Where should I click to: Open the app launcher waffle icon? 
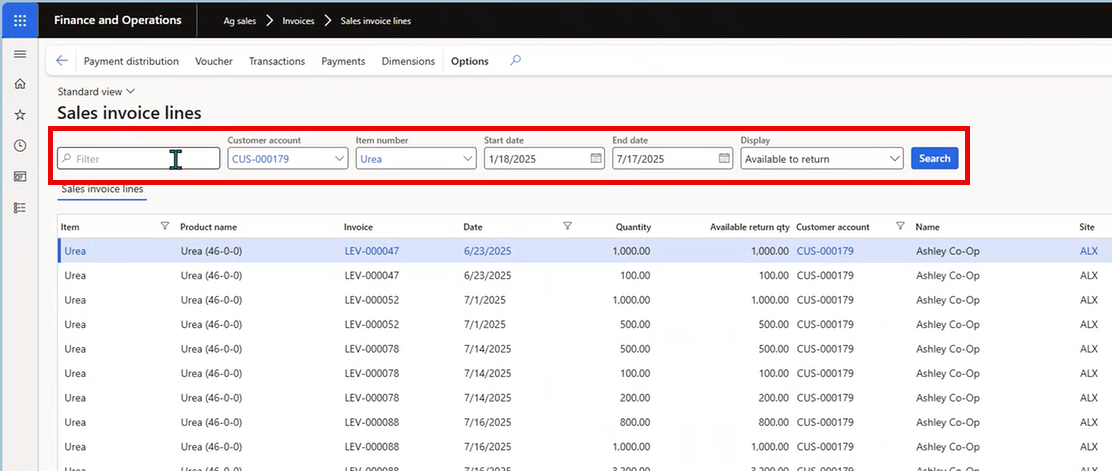click(x=20, y=21)
